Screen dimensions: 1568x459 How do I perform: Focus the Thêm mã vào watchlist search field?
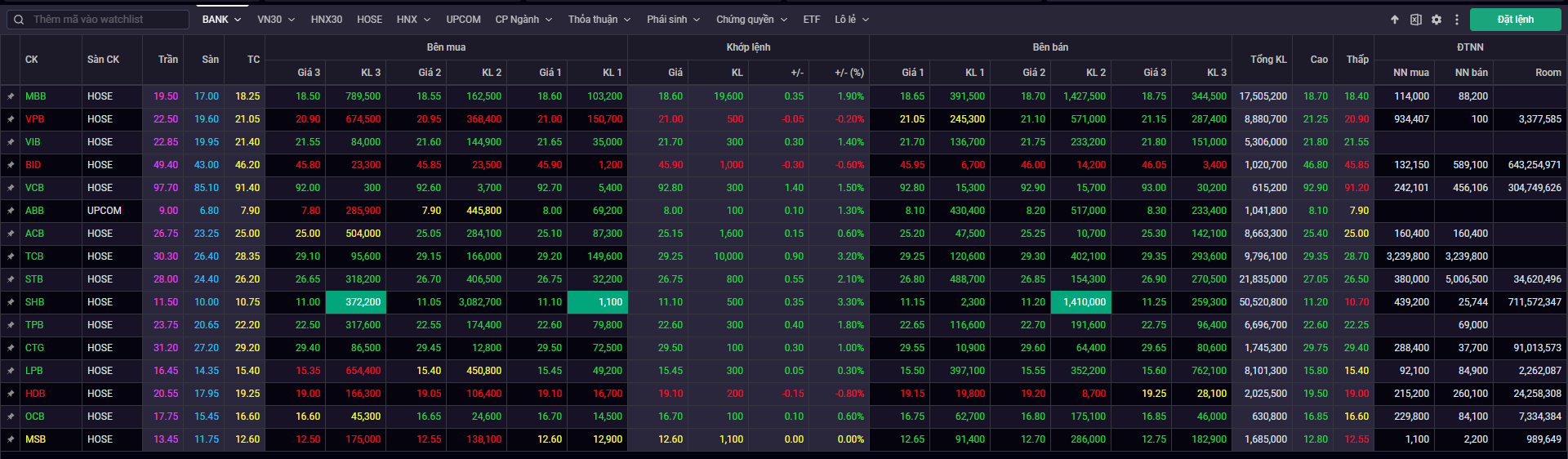pos(106,20)
